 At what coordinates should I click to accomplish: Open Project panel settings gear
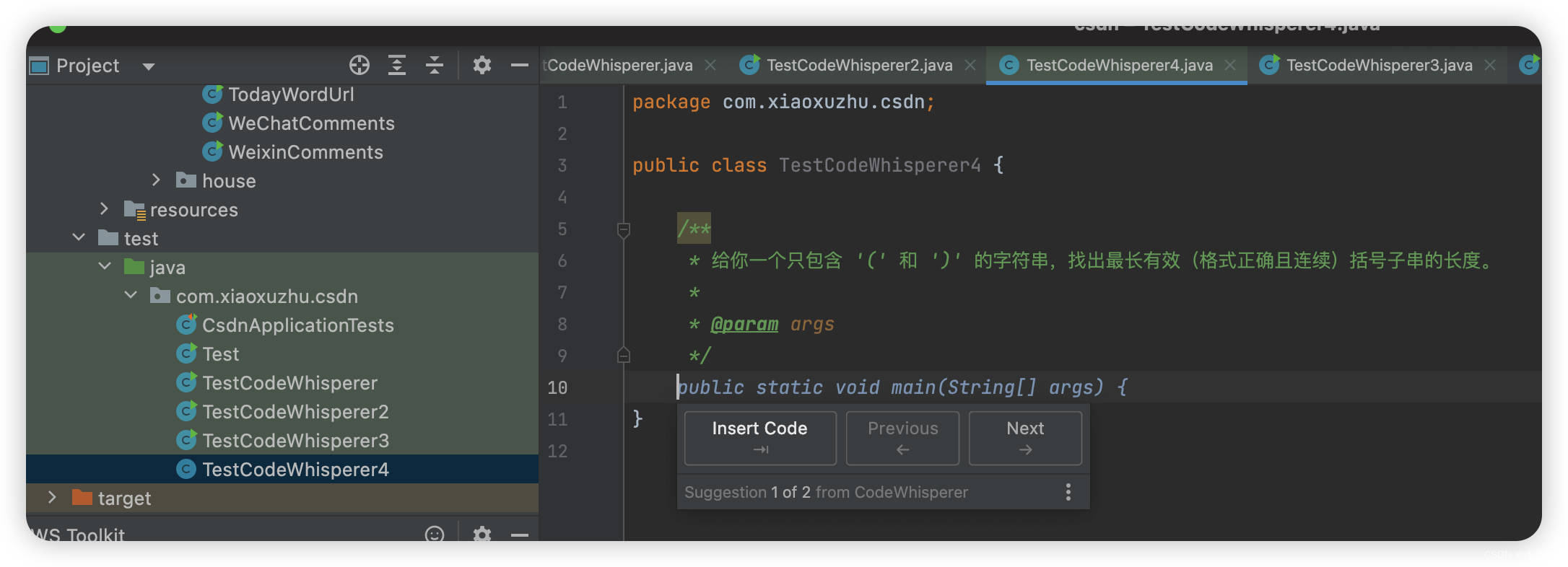point(482,66)
